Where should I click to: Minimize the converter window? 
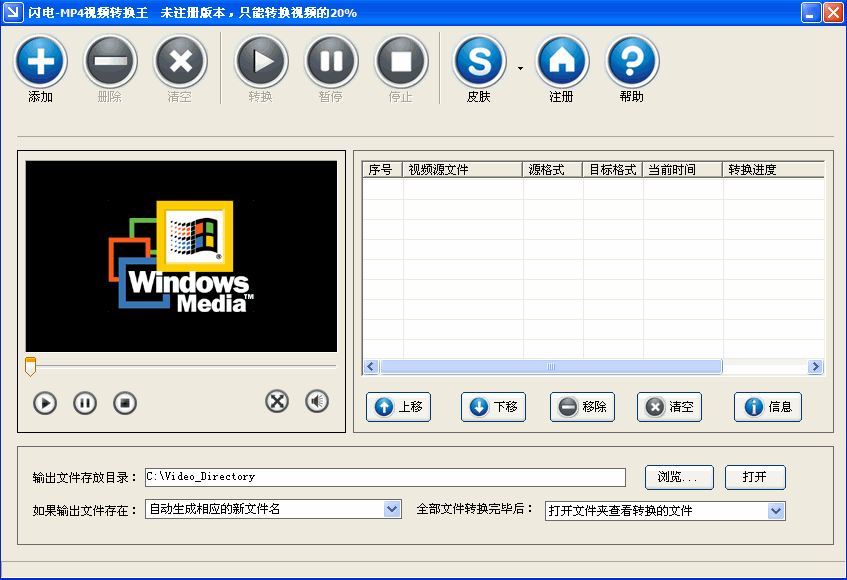(x=810, y=12)
